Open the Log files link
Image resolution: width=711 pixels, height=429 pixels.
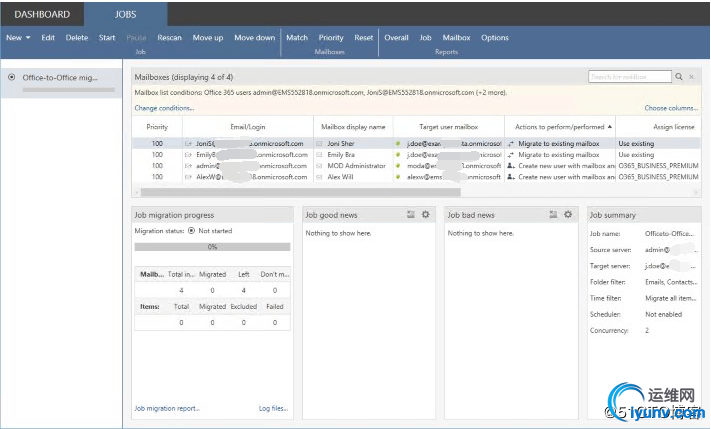273,409
